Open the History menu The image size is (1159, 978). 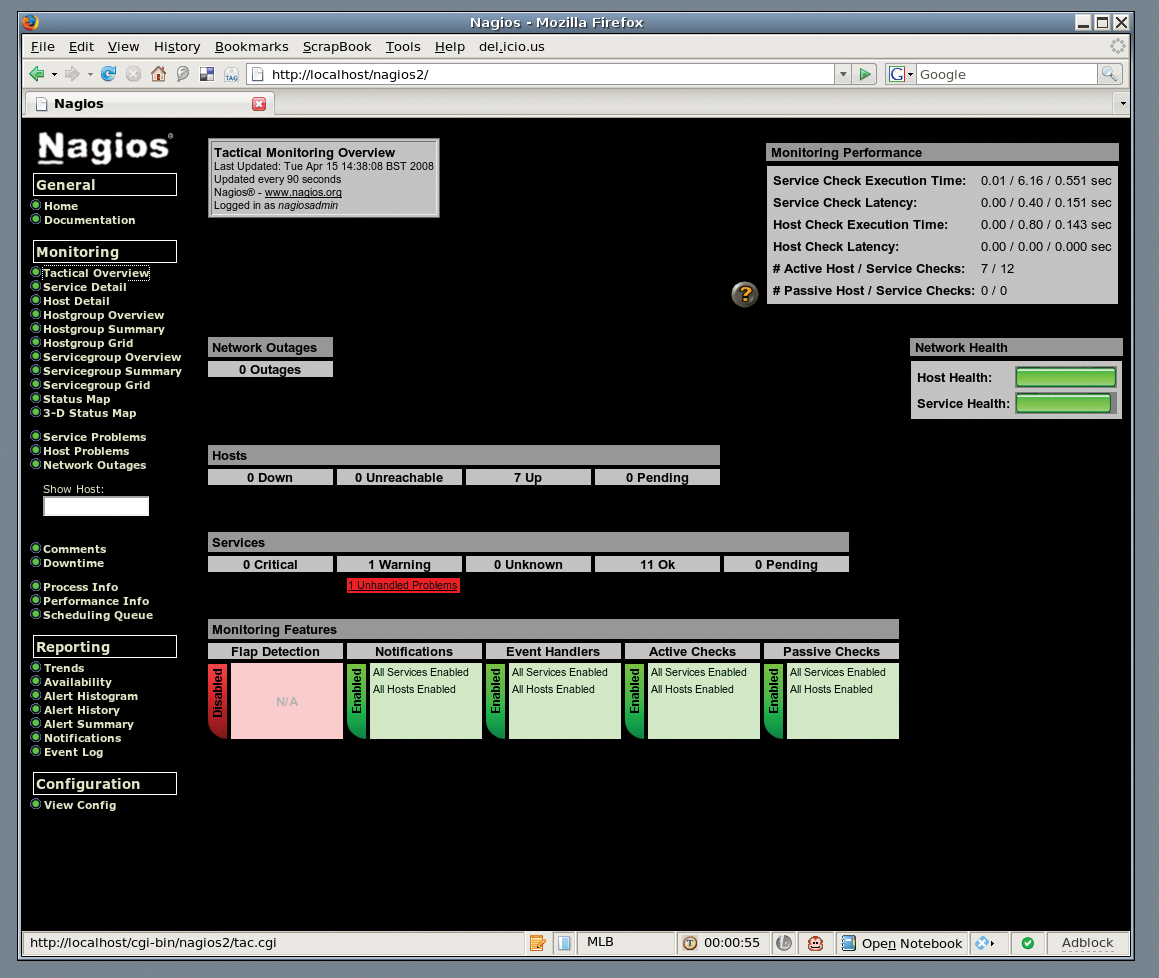(x=177, y=47)
